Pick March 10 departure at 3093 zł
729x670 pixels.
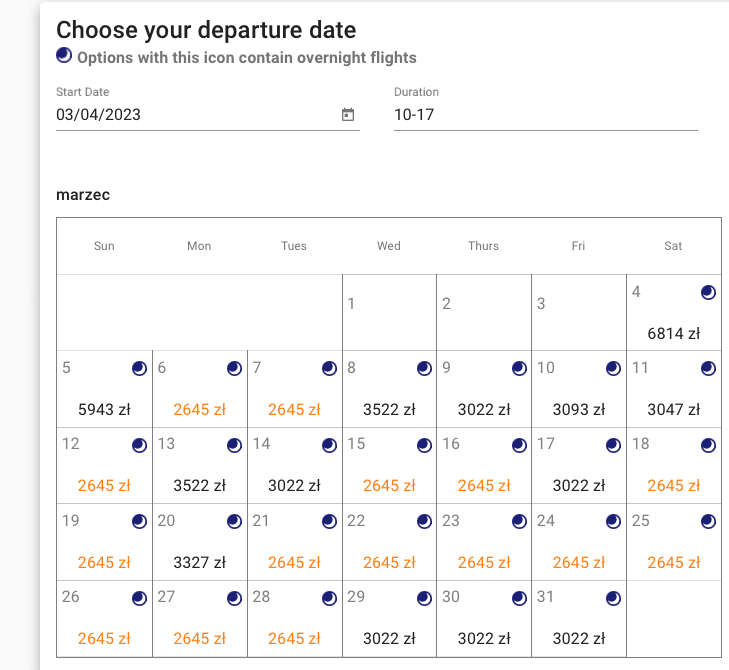coord(579,389)
